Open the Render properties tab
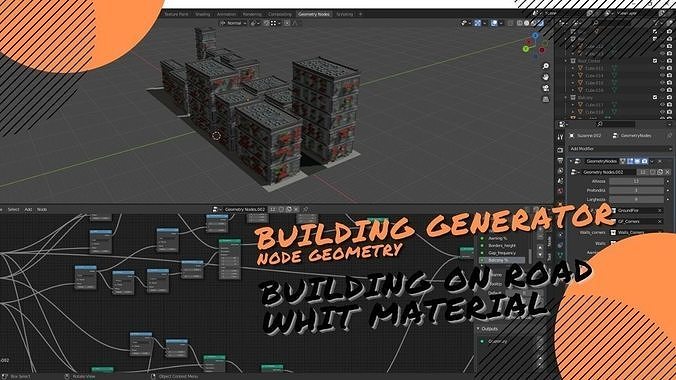This screenshot has width=676, height=380. [560, 150]
